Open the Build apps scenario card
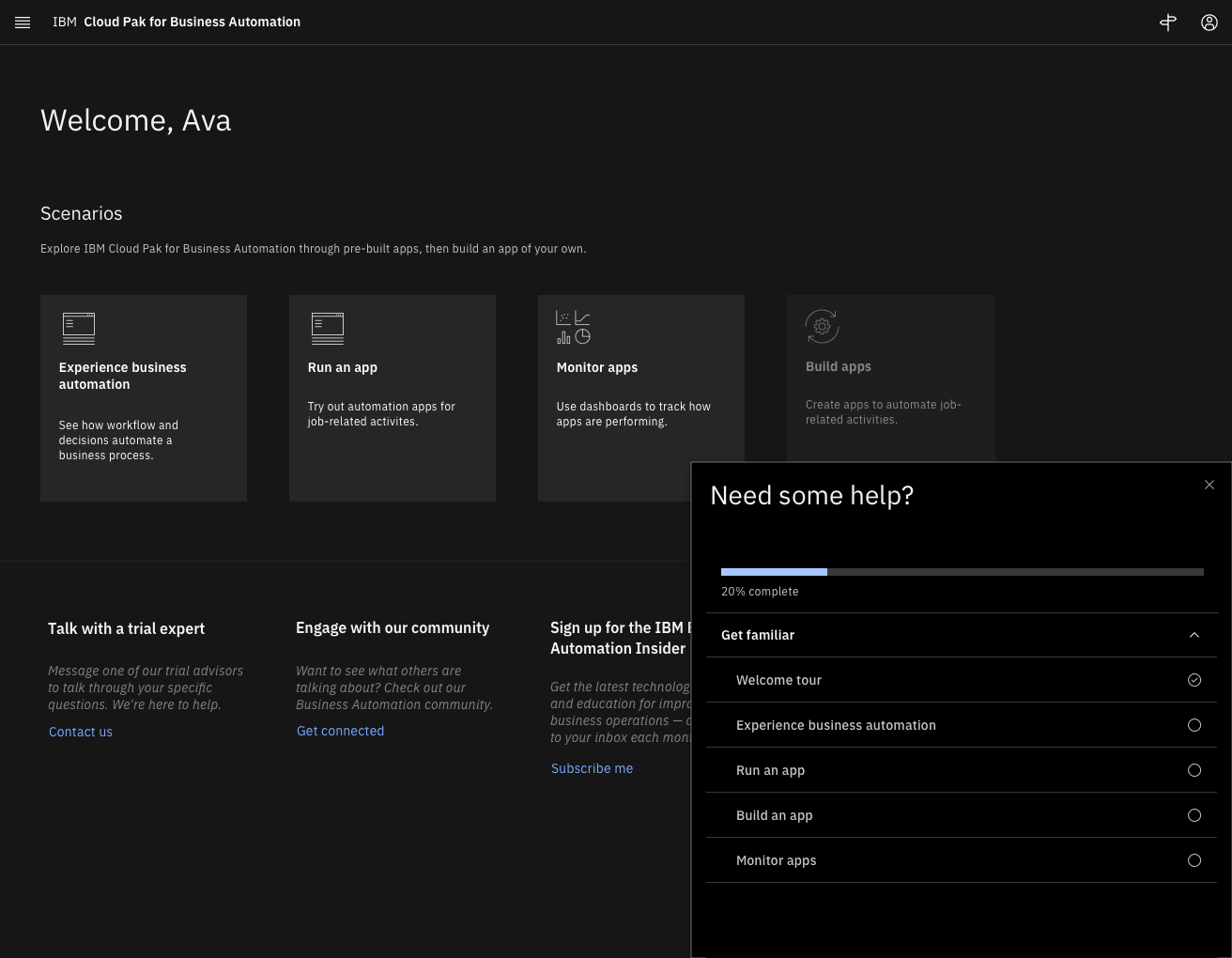This screenshot has width=1232, height=958. click(891, 379)
